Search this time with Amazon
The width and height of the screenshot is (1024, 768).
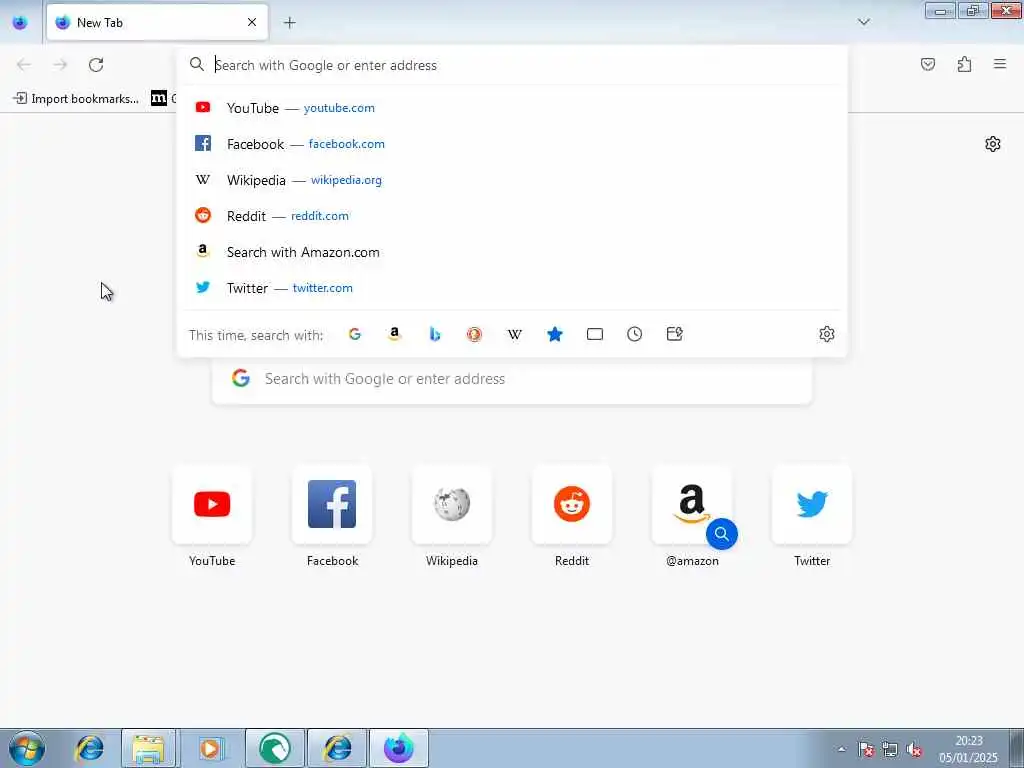click(394, 334)
